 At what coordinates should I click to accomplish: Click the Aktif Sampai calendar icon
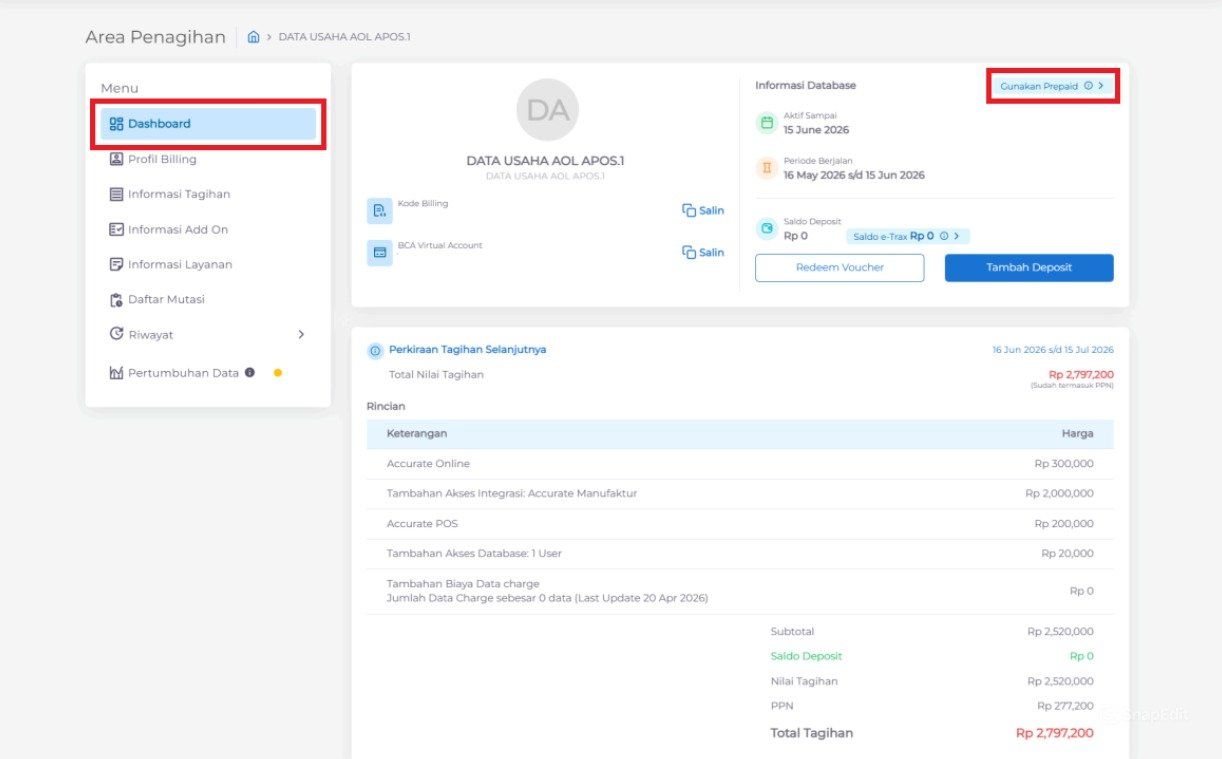tap(767, 123)
